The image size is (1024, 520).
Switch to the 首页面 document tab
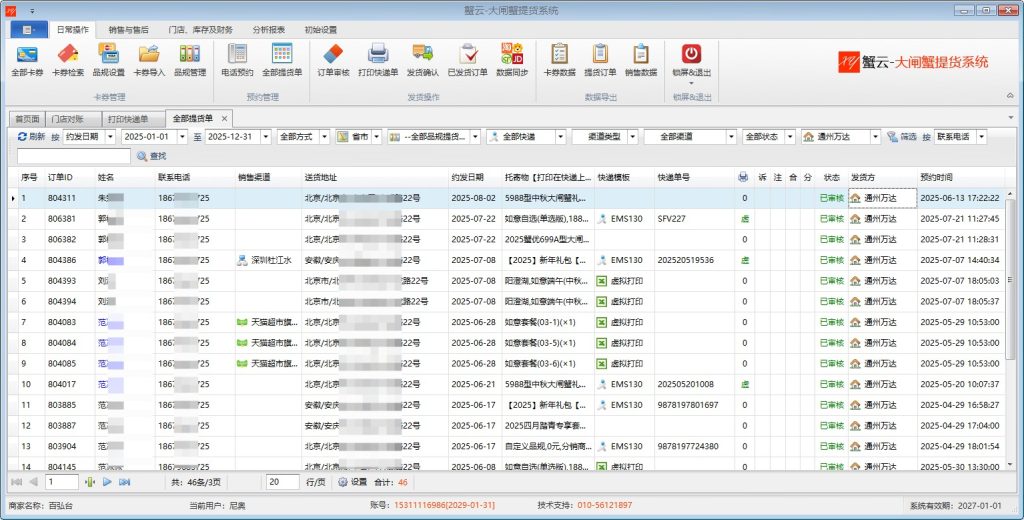27,119
